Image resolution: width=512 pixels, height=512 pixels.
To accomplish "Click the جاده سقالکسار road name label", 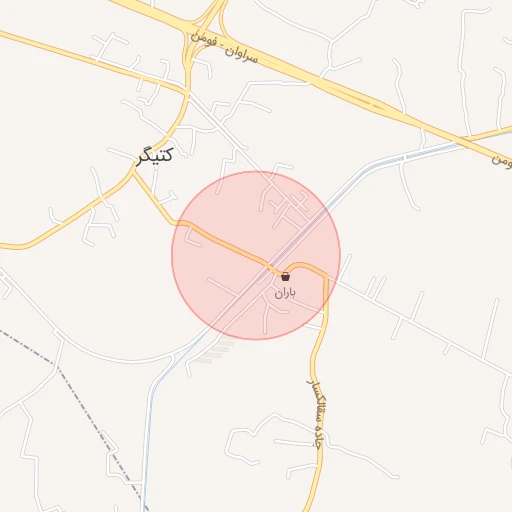I will click(316, 414).
